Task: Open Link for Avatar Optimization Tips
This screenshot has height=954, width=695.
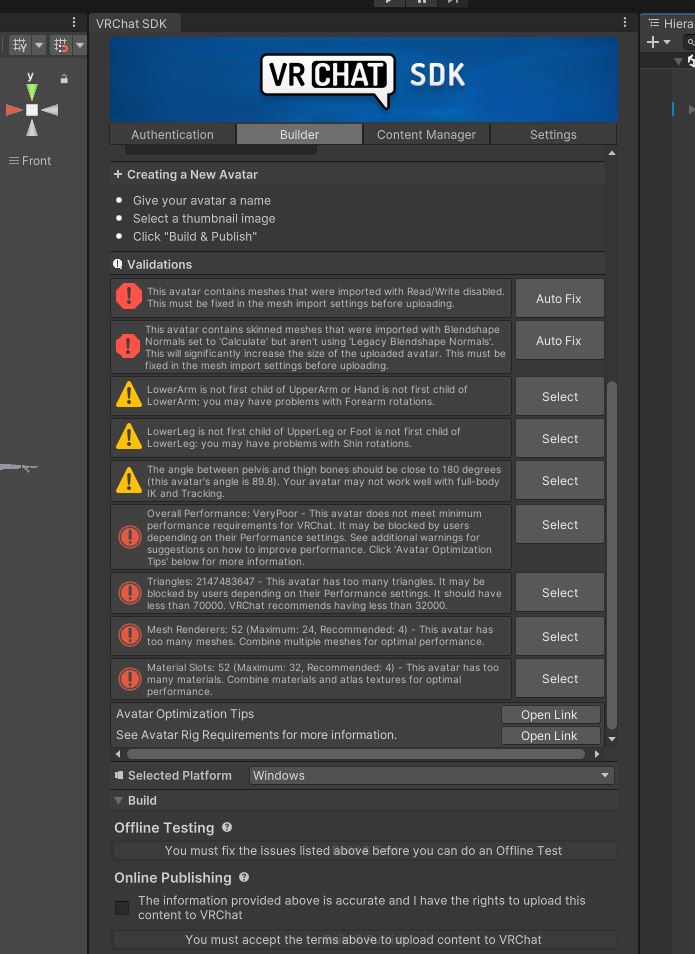Action: [x=549, y=714]
